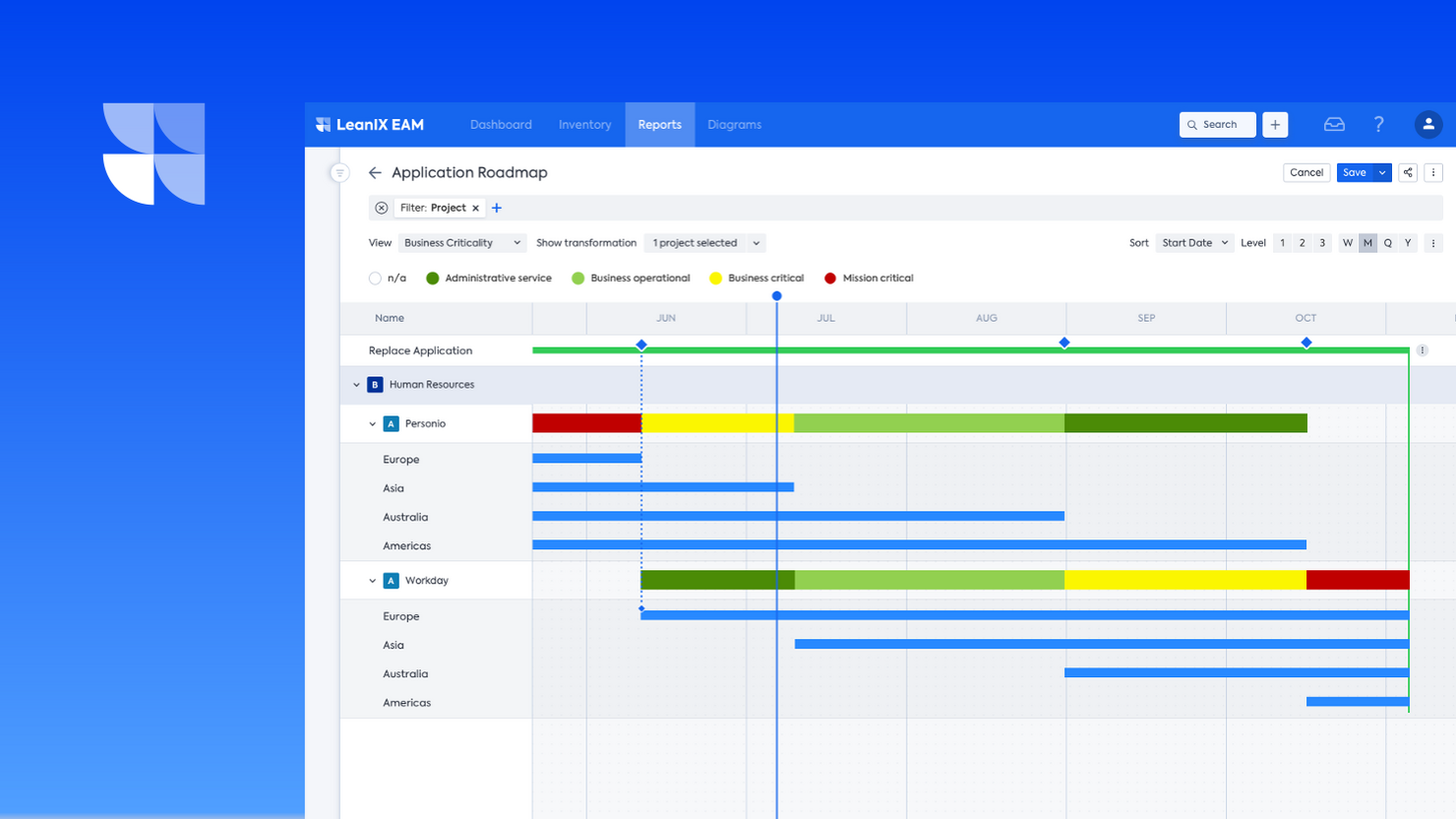This screenshot has width=1456, height=819.
Task: Open the report more-options menu beside share
Action: [x=1433, y=172]
